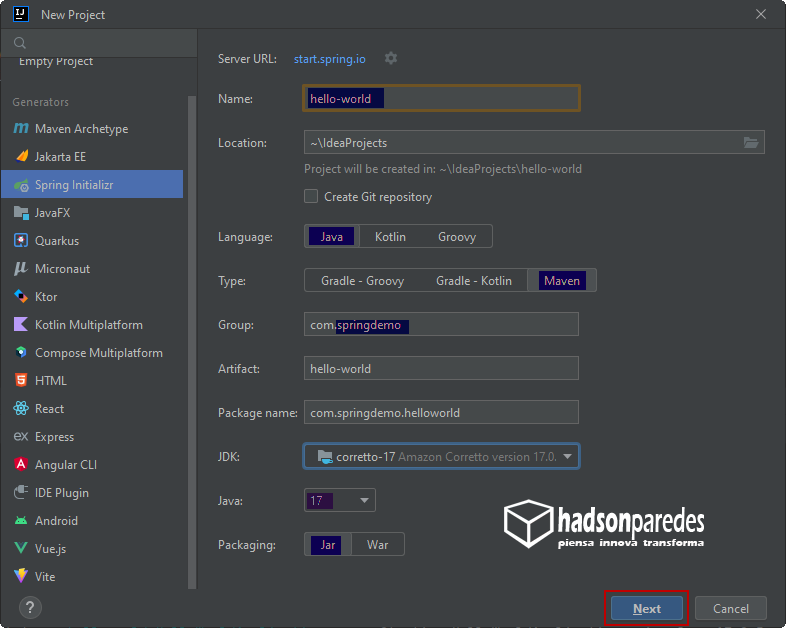Click the Quarkus generator icon

pos(21,241)
